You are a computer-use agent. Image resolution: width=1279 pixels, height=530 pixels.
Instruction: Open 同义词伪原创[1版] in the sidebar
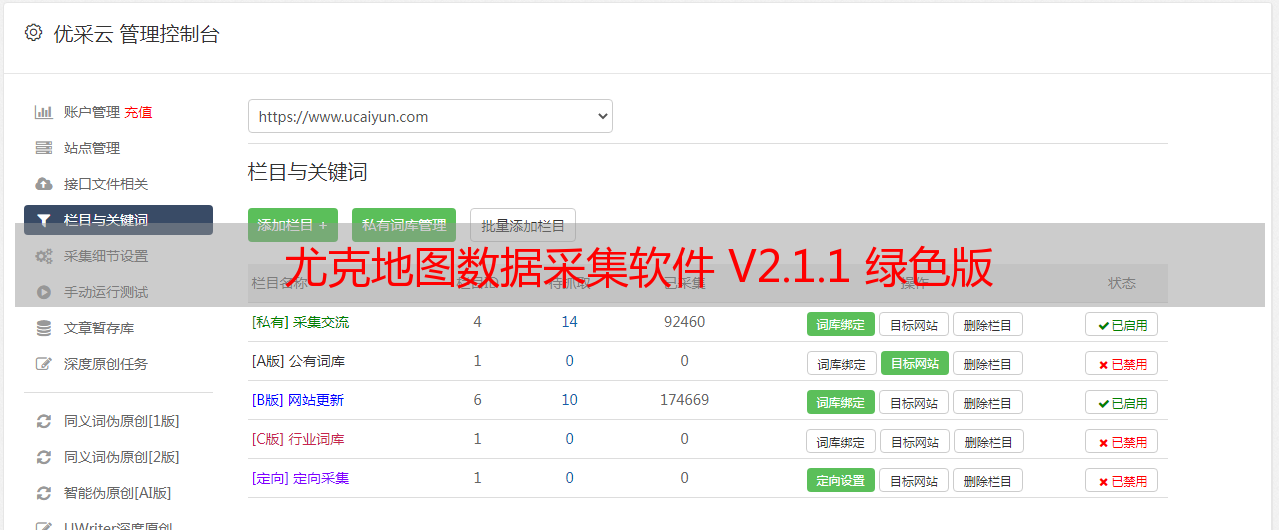tap(122, 421)
